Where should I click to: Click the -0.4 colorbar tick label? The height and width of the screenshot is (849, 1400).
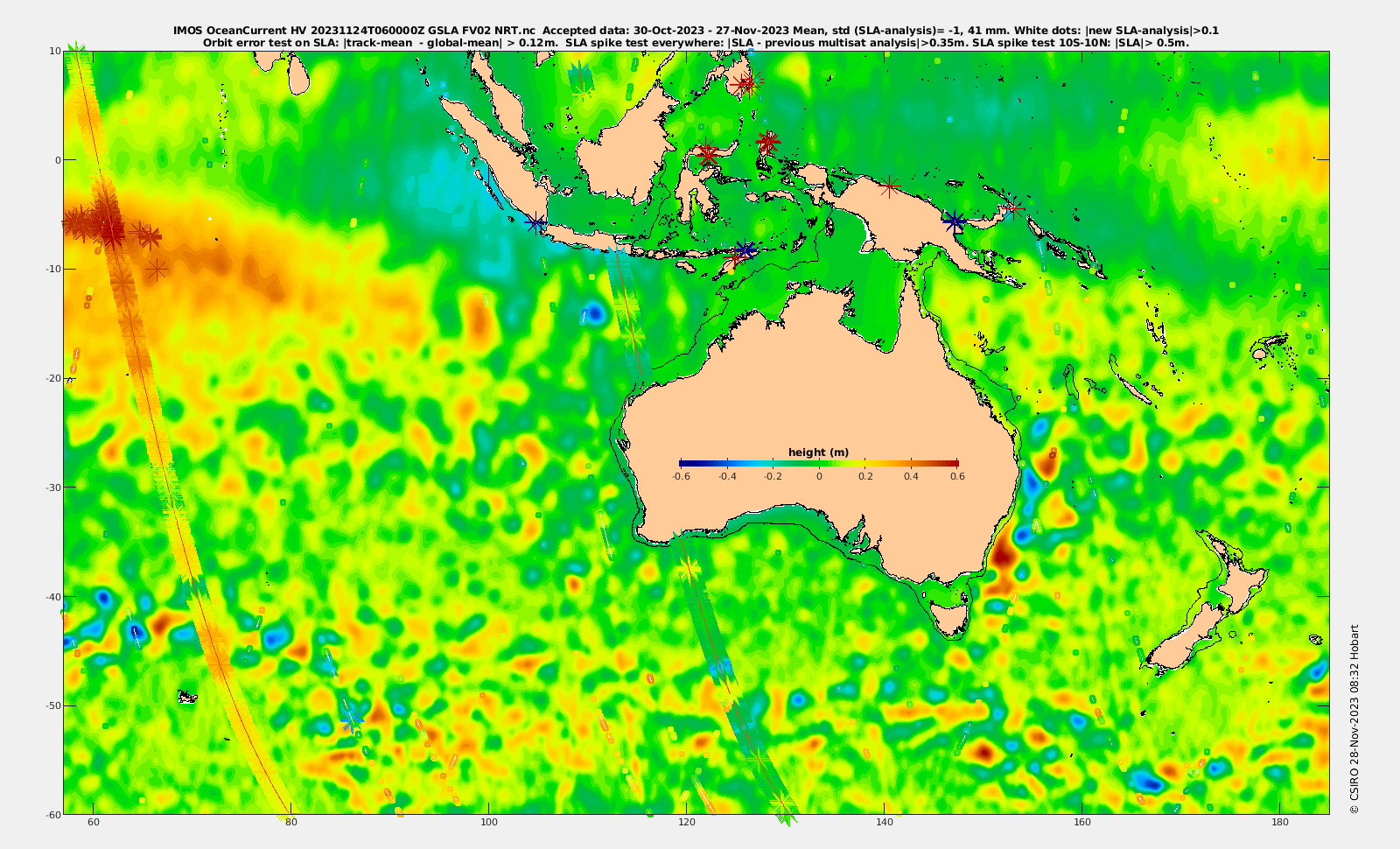coord(727,477)
